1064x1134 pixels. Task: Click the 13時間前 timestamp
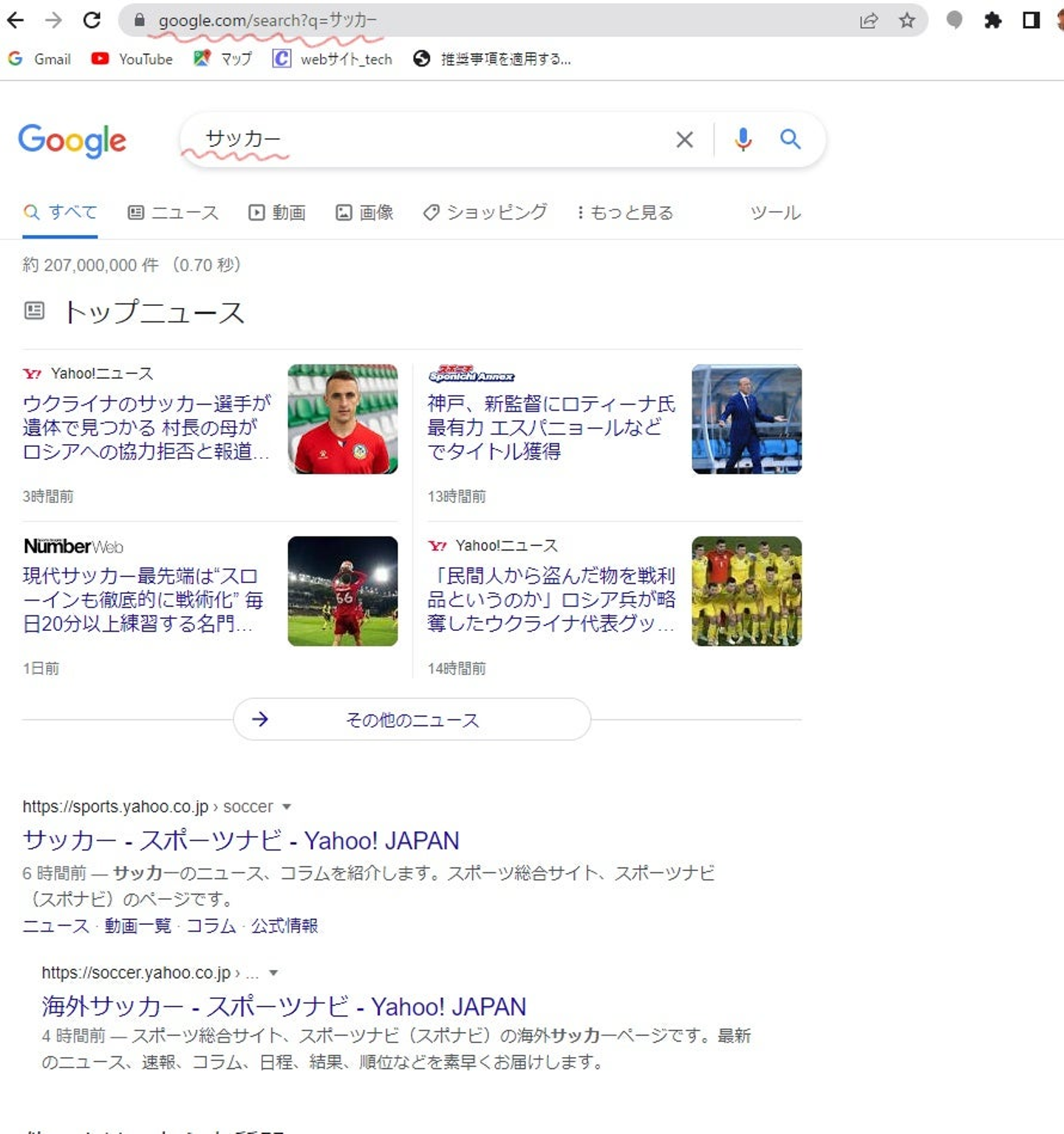(457, 496)
